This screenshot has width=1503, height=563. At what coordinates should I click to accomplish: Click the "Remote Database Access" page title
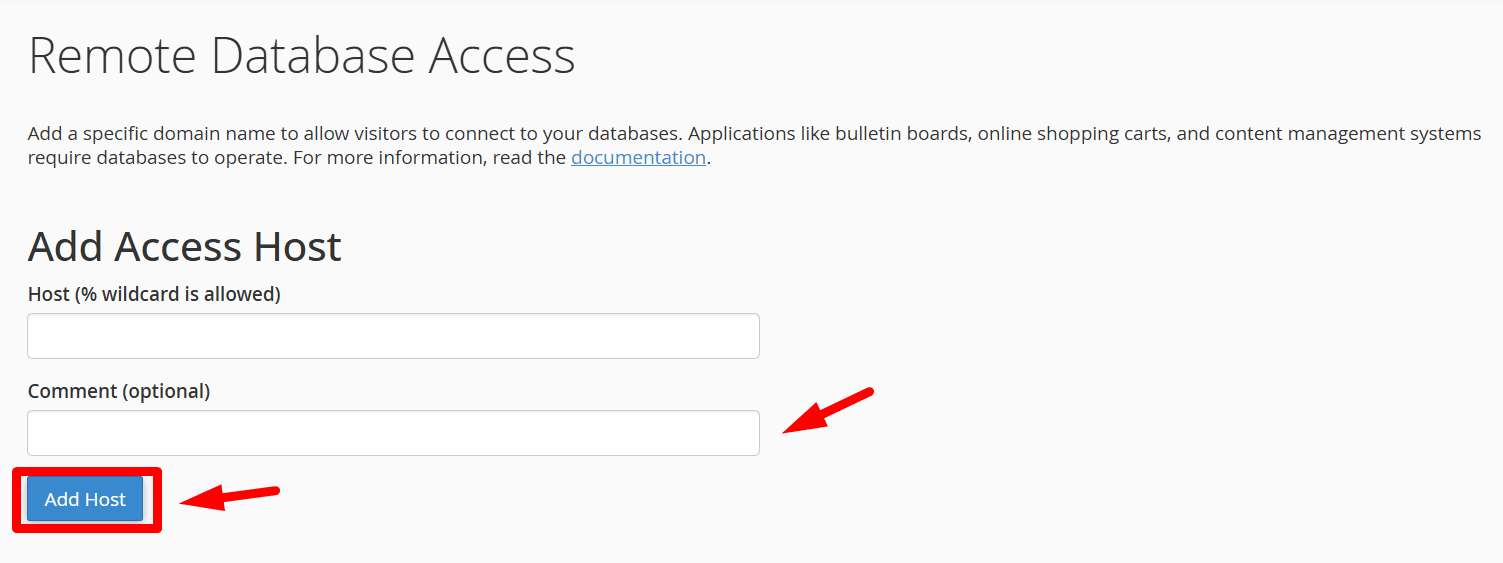click(x=301, y=56)
